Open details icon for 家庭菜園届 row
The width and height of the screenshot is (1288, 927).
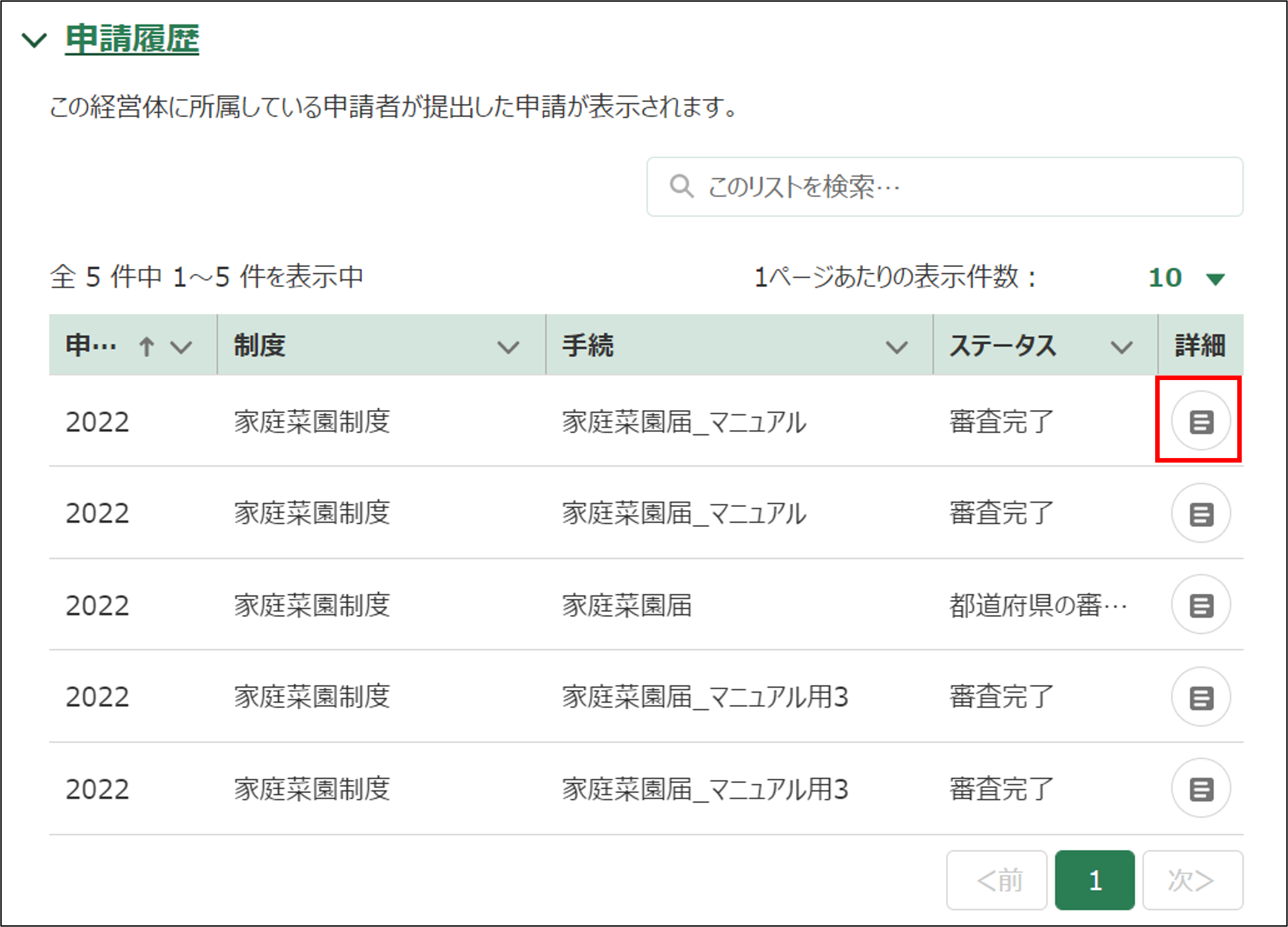pyautogui.click(x=1201, y=605)
